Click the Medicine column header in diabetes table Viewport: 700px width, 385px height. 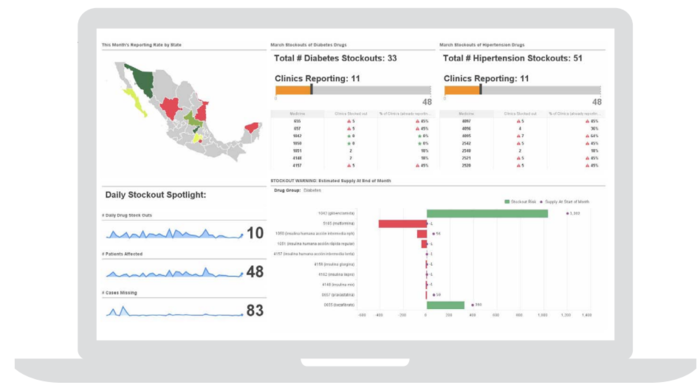point(297,114)
